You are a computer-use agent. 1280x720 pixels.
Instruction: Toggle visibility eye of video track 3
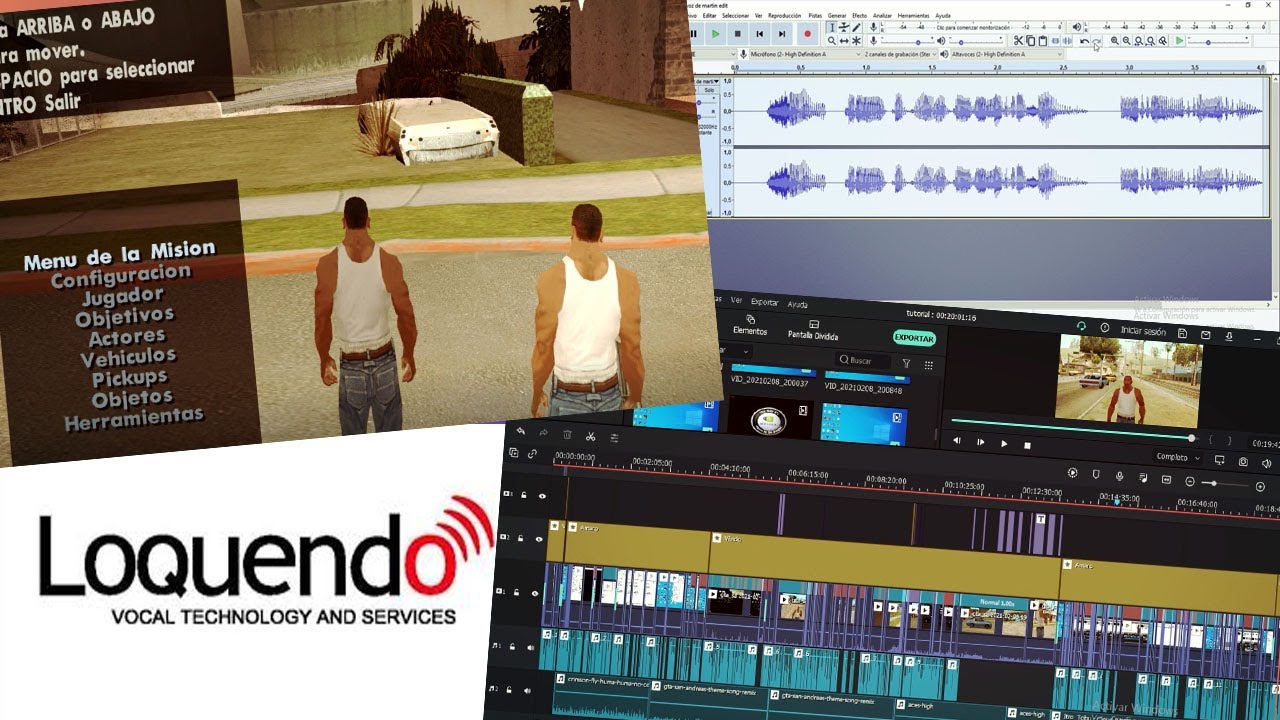tap(543, 496)
